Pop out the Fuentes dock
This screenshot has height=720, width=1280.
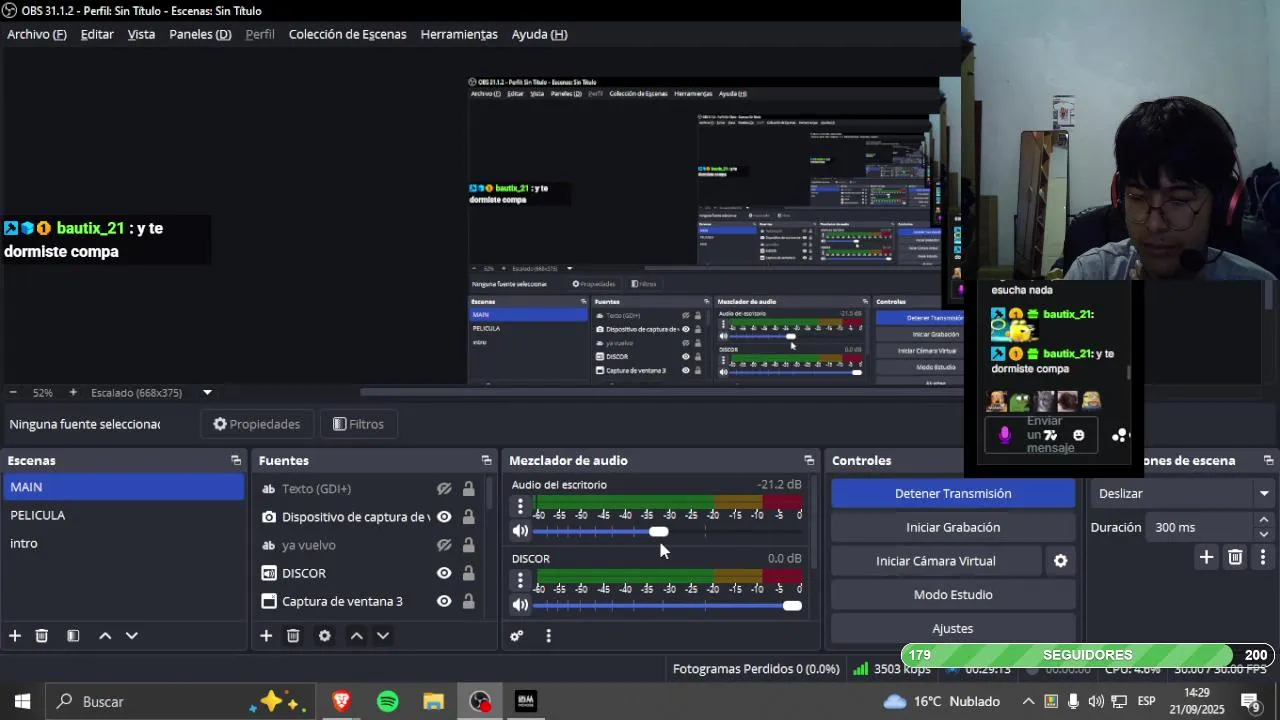(x=487, y=461)
